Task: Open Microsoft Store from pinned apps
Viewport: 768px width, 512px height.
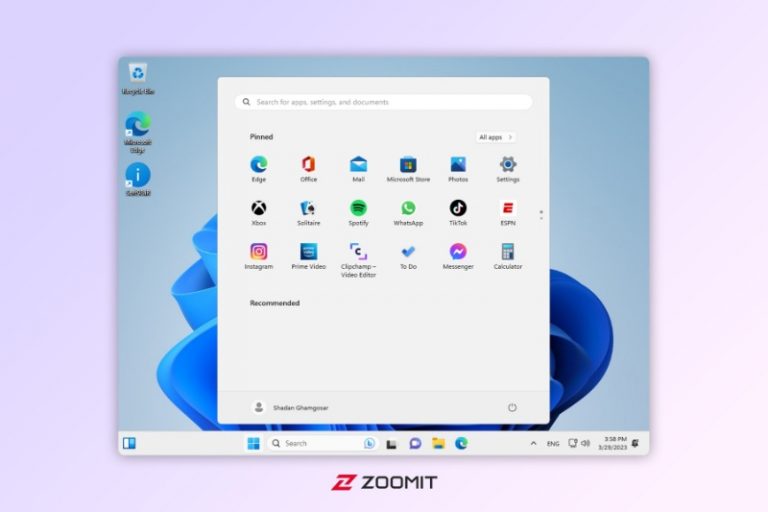Action: click(x=408, y=169)
